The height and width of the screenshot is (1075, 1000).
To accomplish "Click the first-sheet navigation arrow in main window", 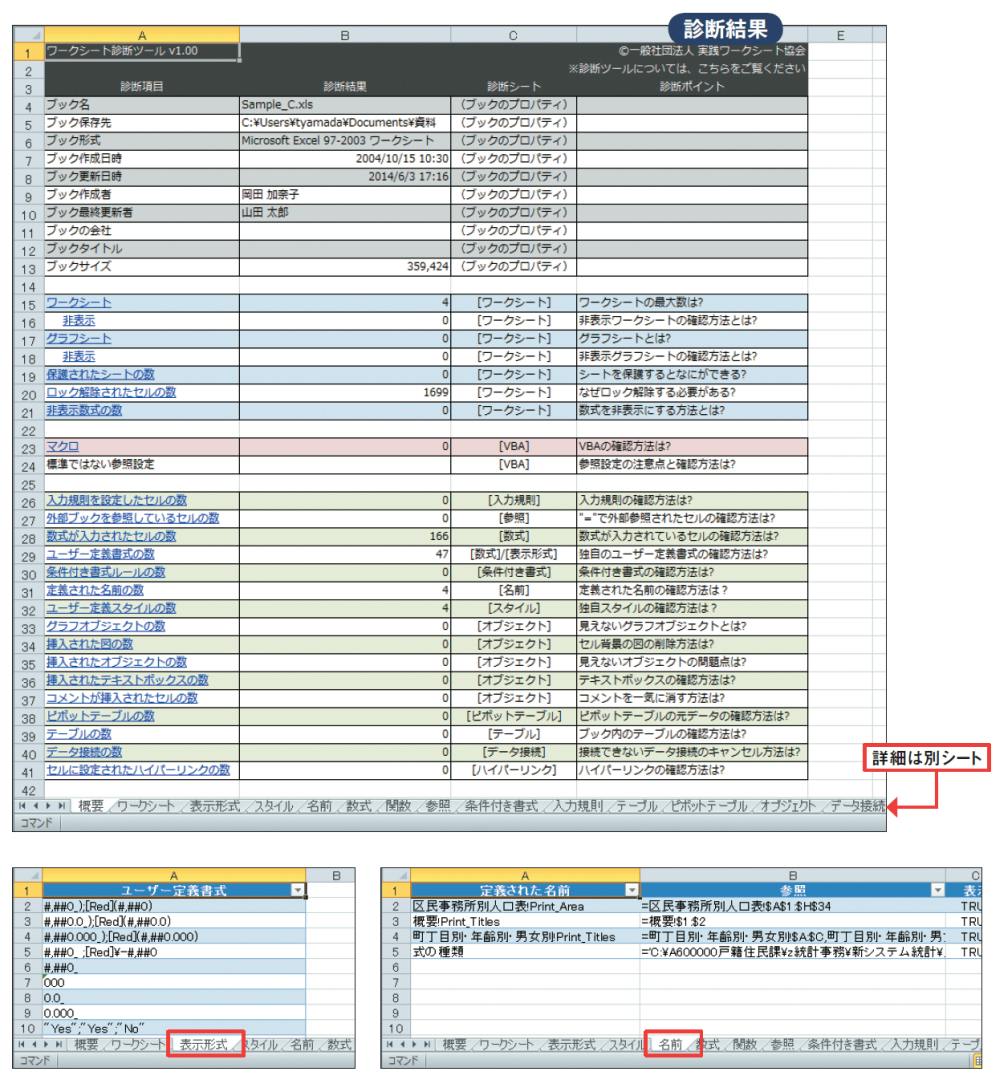I will pyautogui.click(x=10, y=805).
